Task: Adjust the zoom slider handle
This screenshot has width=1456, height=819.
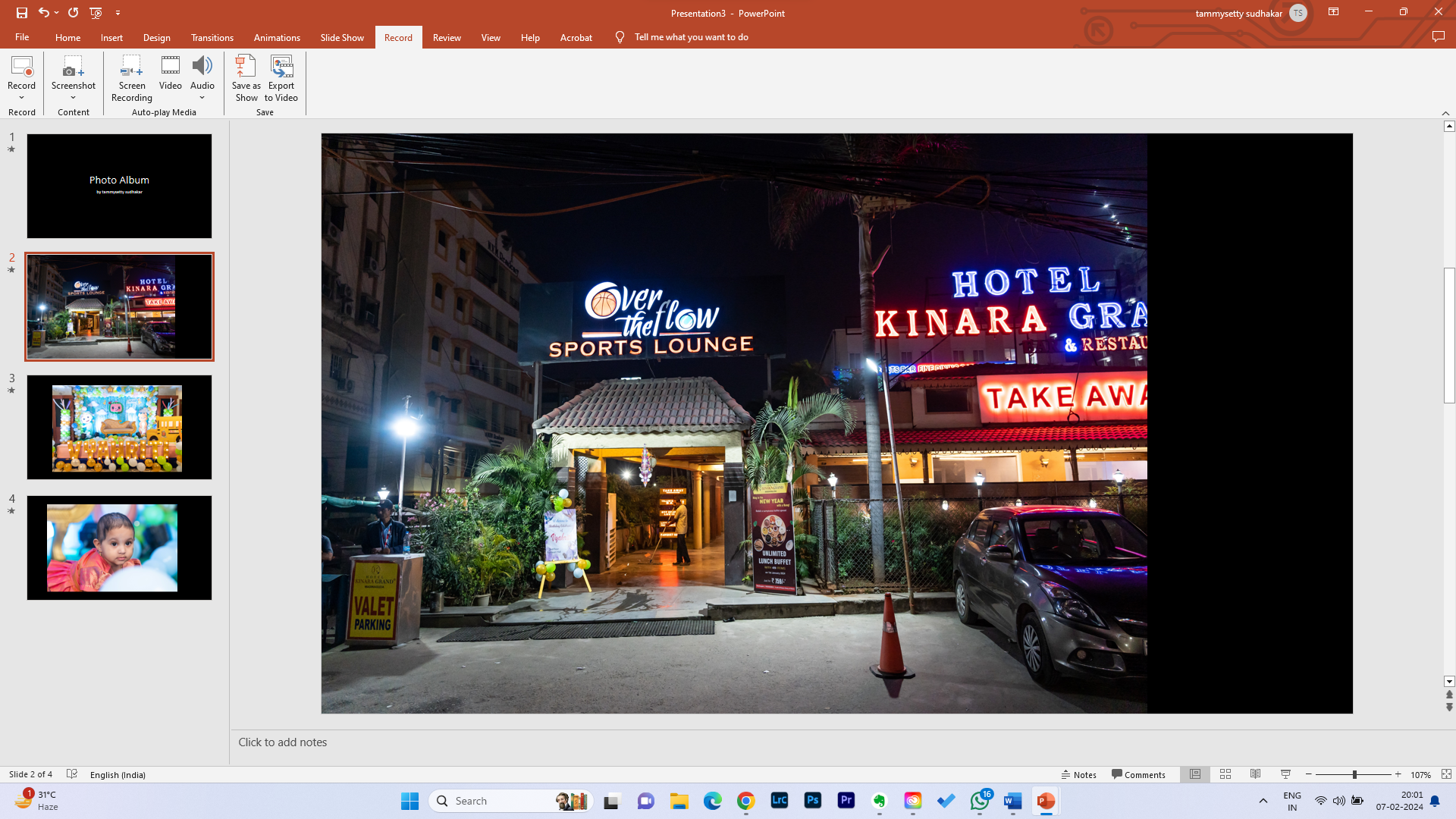Action: tap(1354, 774)
